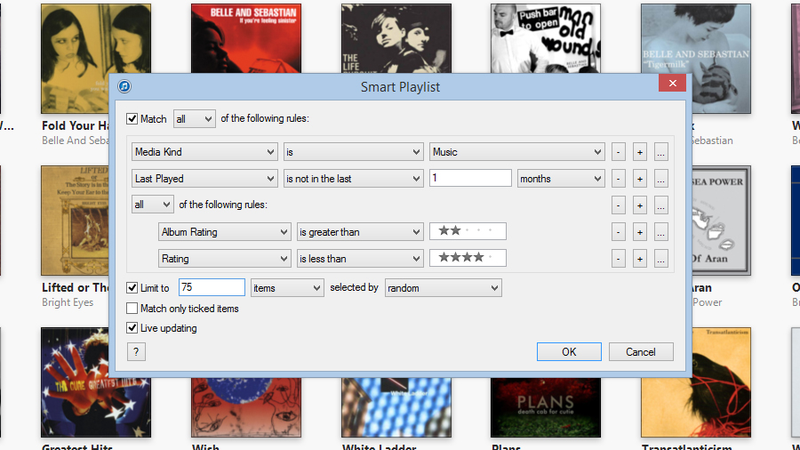This screenshot has height=450, width=800.
Task: Open the 'is' operator dropdown
Action: pyautogui.click(x=353, y=152)
